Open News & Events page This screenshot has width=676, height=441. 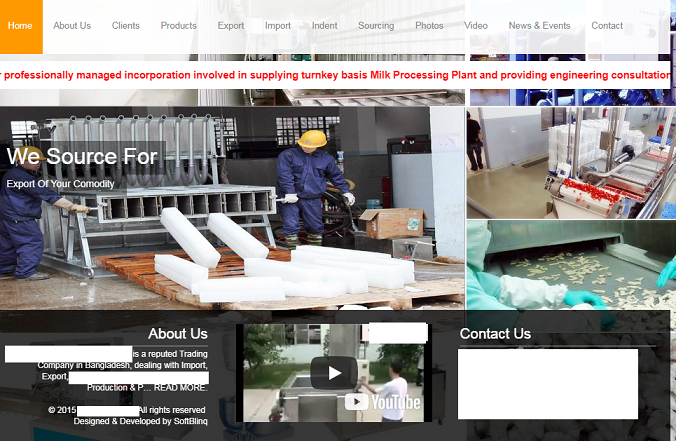coord(539,26)
